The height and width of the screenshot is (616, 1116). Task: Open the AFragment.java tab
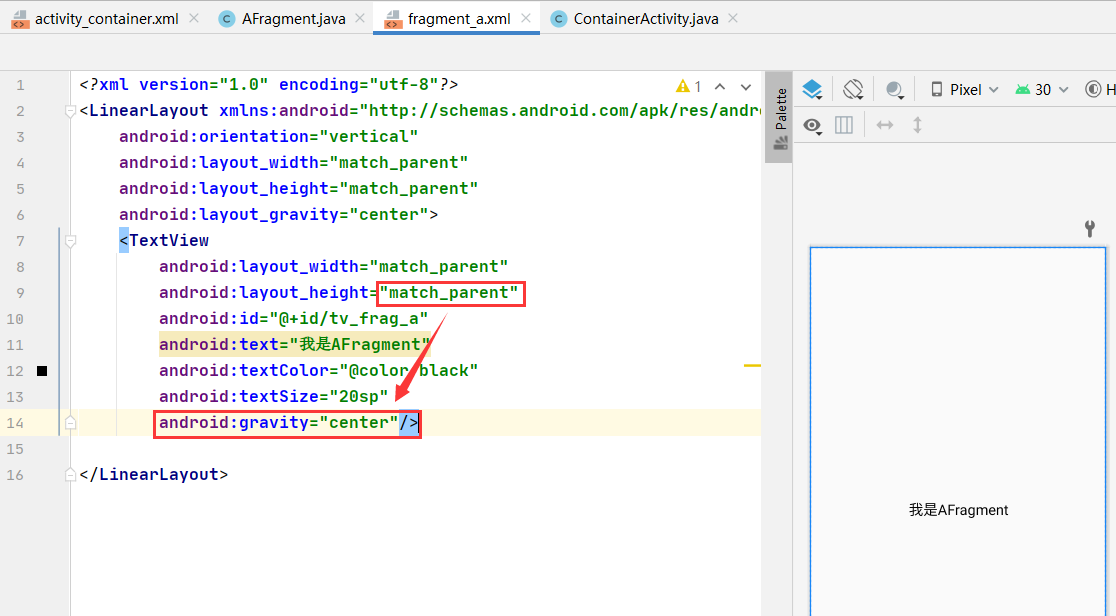tap(293, 19)
